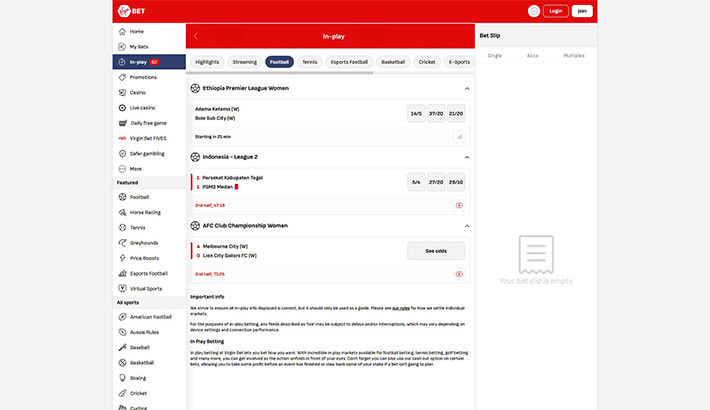
Task: Click the round icon beside Login
Action: [534, 11]
